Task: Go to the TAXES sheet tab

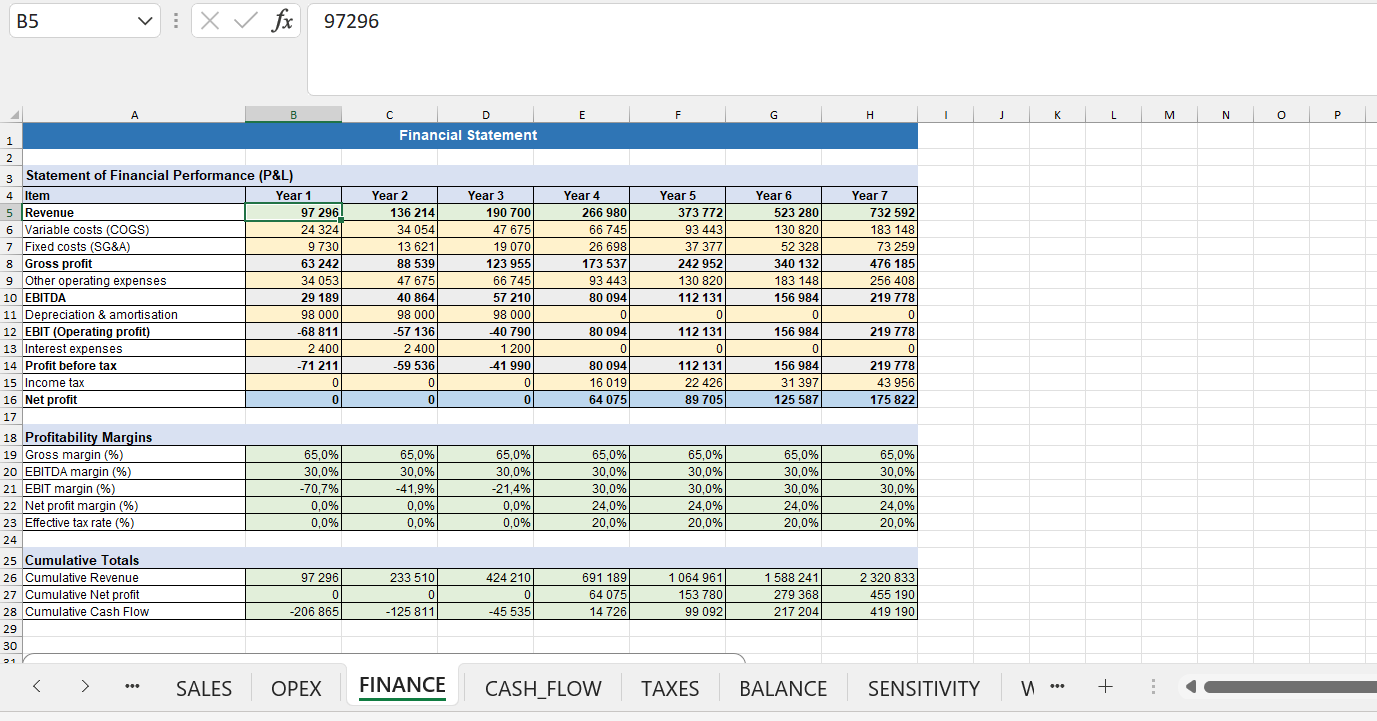Action: [x=670, y=688]
